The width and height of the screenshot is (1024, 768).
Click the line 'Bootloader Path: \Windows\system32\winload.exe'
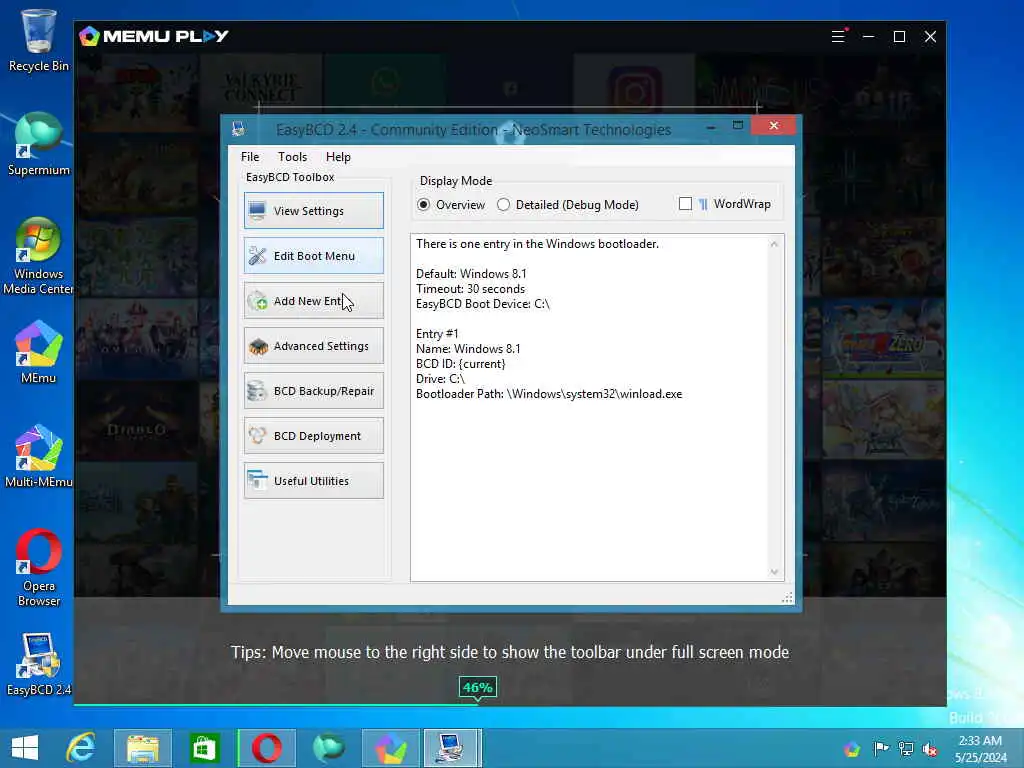[549, 394]
